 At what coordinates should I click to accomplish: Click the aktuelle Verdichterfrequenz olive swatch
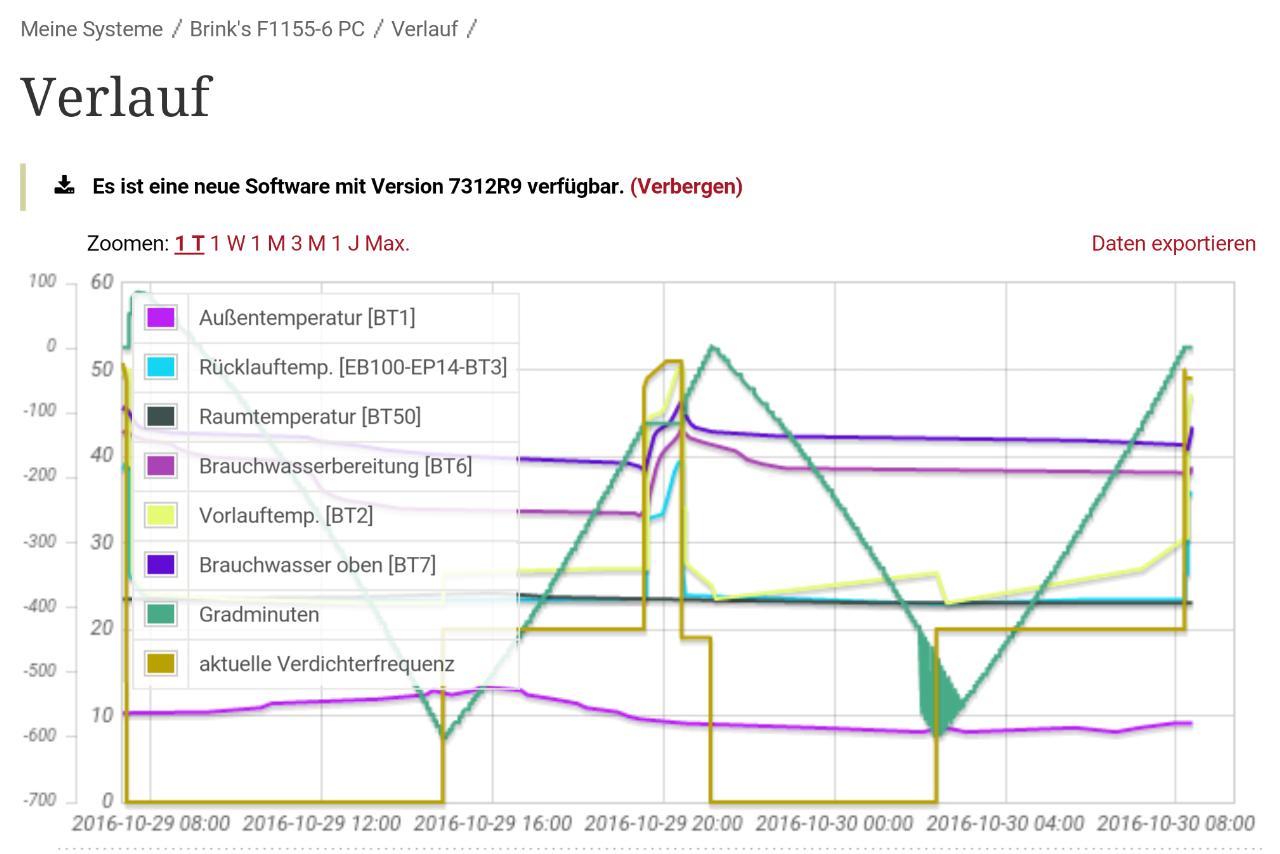click(161, 663)
